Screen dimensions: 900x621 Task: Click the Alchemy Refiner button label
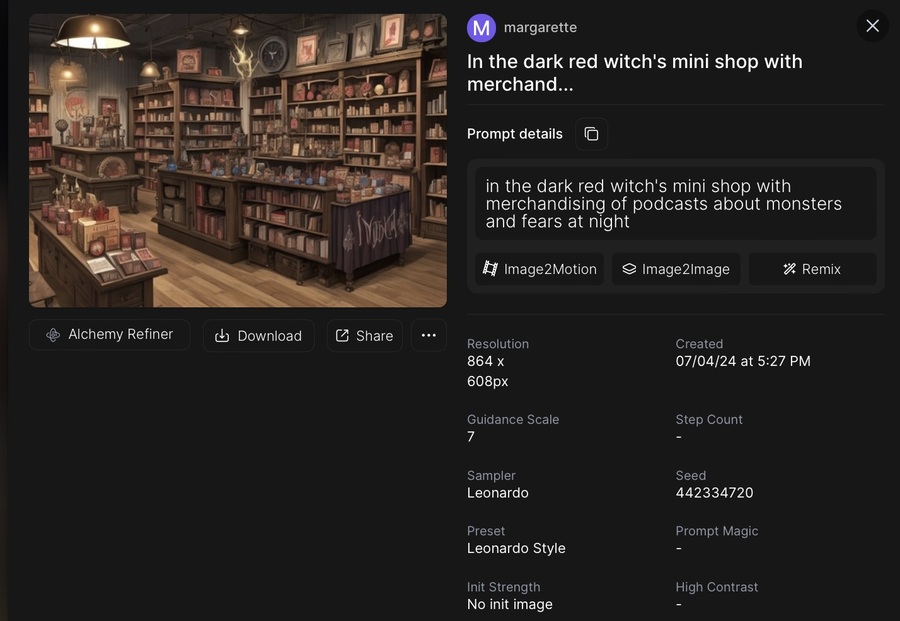(x=121, y=334)
